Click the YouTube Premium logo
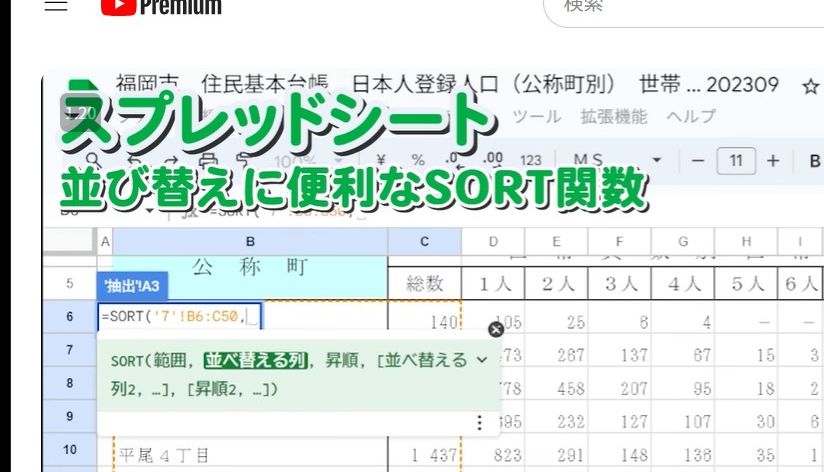The height and width of the screenshot is (472, 824). (162, 7)
